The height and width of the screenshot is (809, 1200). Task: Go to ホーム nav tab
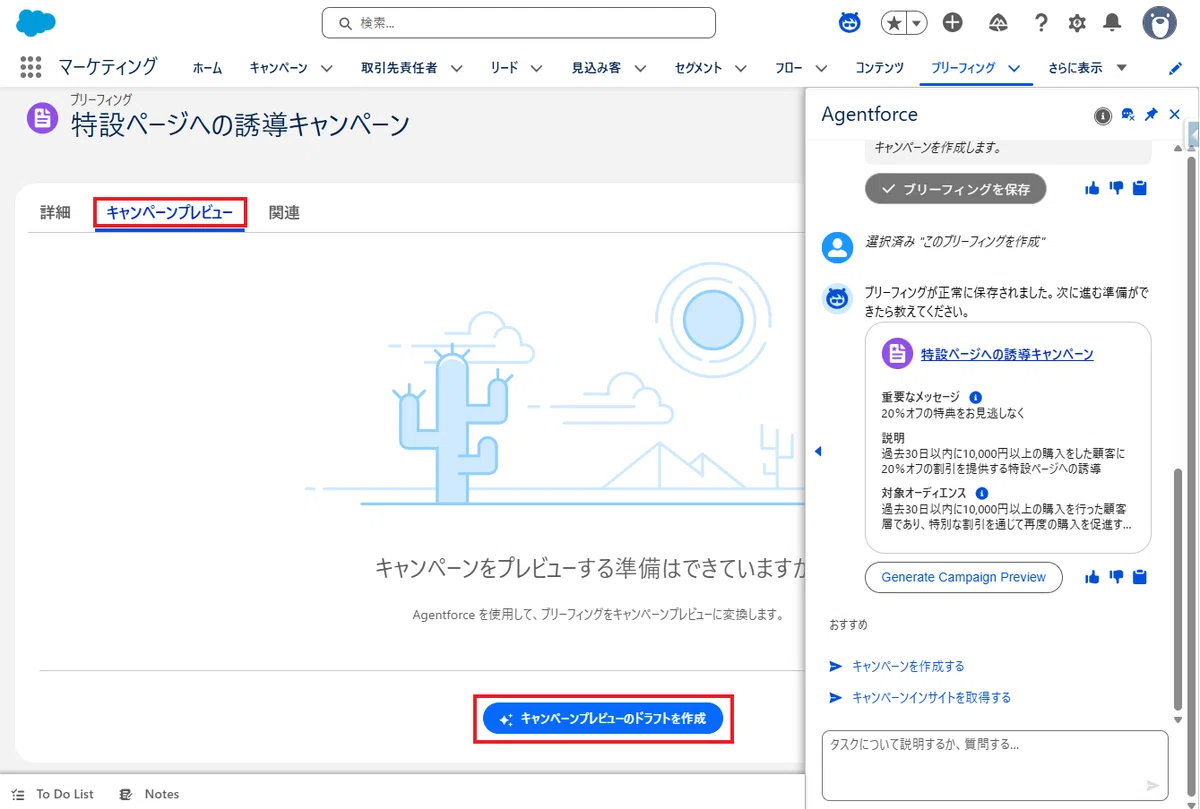pyautogui.click(x=208, y=68)
